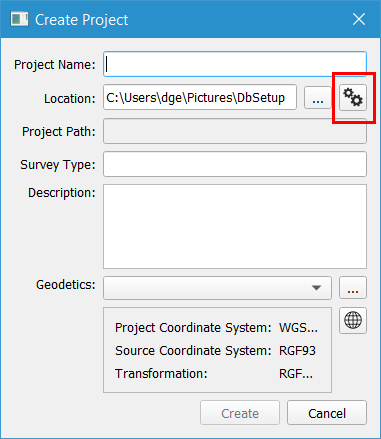The height and width of the screenshot is (439, 381).
Task: Click the Transformation RGF value
Action: coord(296,374)
